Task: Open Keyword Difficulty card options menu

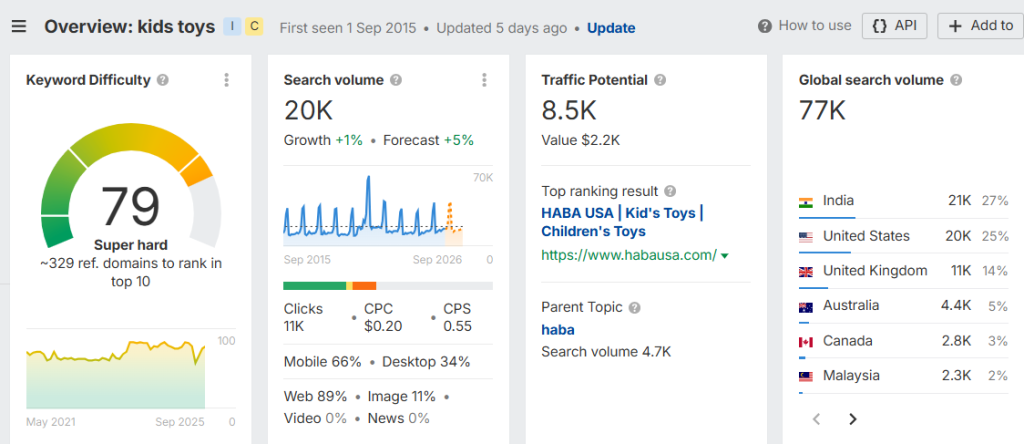Action: pos(227,80)
